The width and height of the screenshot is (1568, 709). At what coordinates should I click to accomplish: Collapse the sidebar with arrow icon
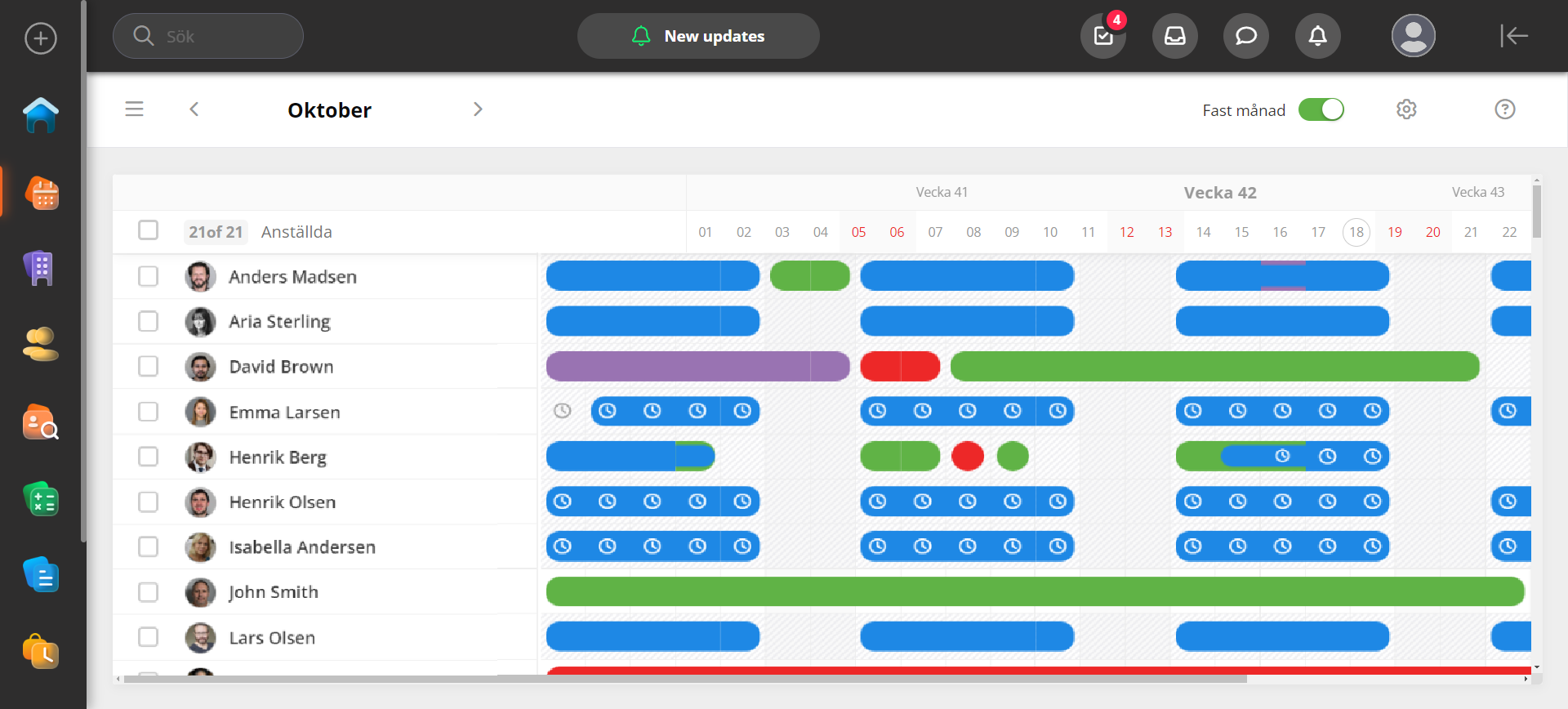point(1513,36)
